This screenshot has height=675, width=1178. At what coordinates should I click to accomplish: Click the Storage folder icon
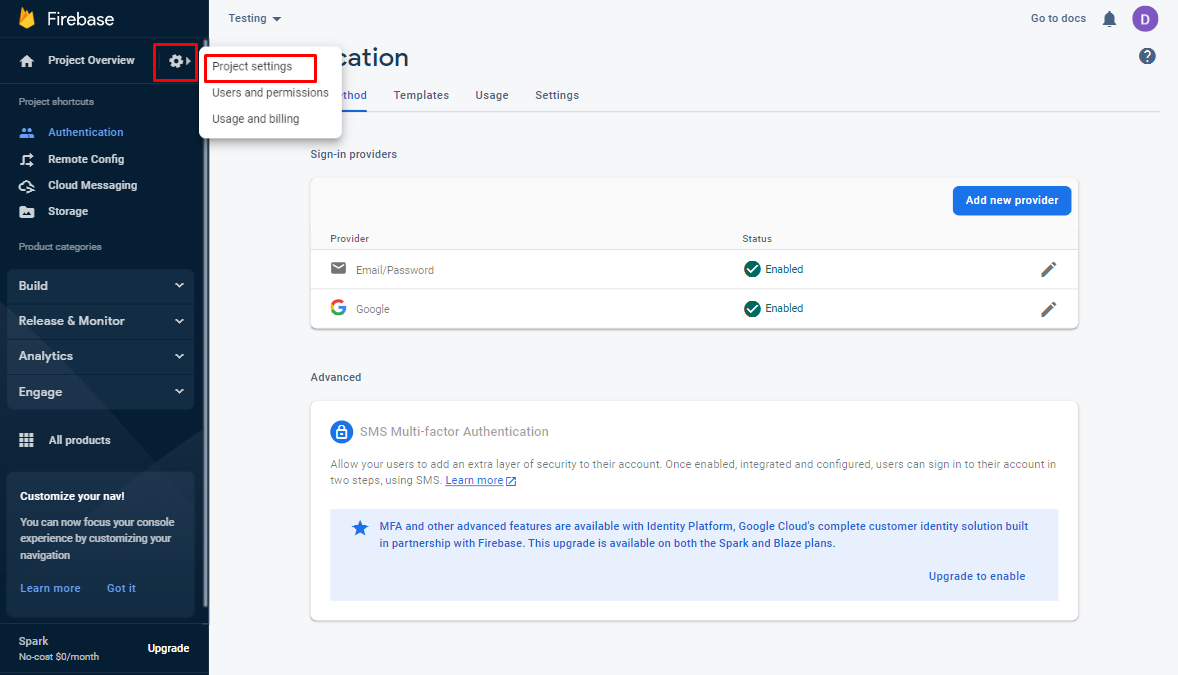27,212
